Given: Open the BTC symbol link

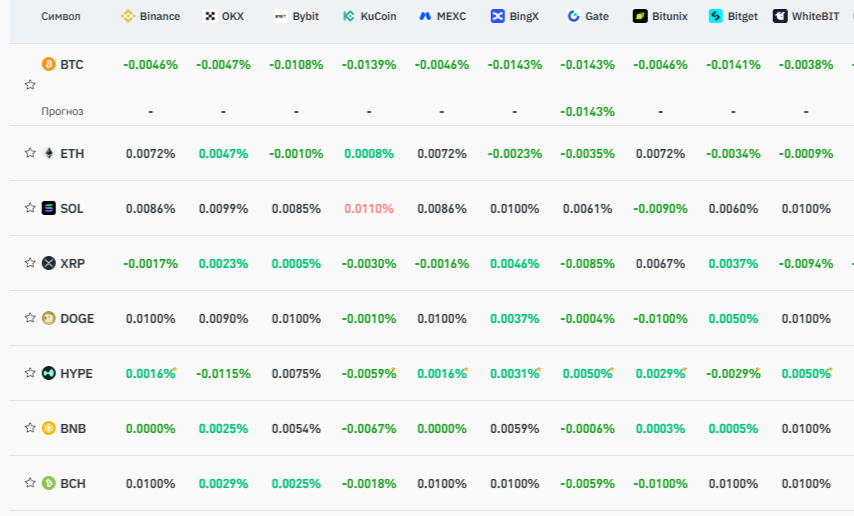Looking at the screenshot, I should pos(71,64).
